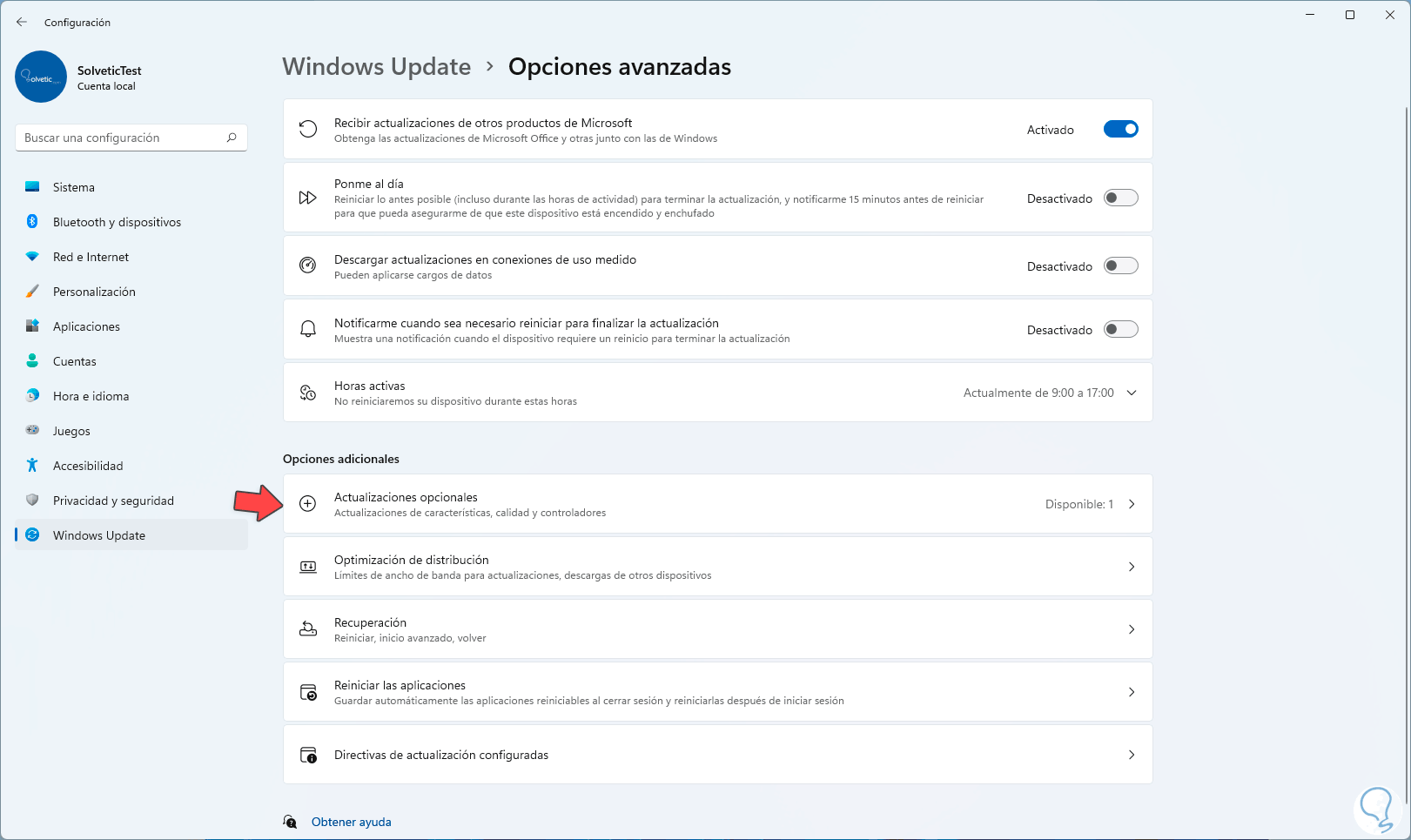Disable Recibir actualizaciones de otros productos toggle
Screen dimensions: 1411x840
coord(1120,130)
